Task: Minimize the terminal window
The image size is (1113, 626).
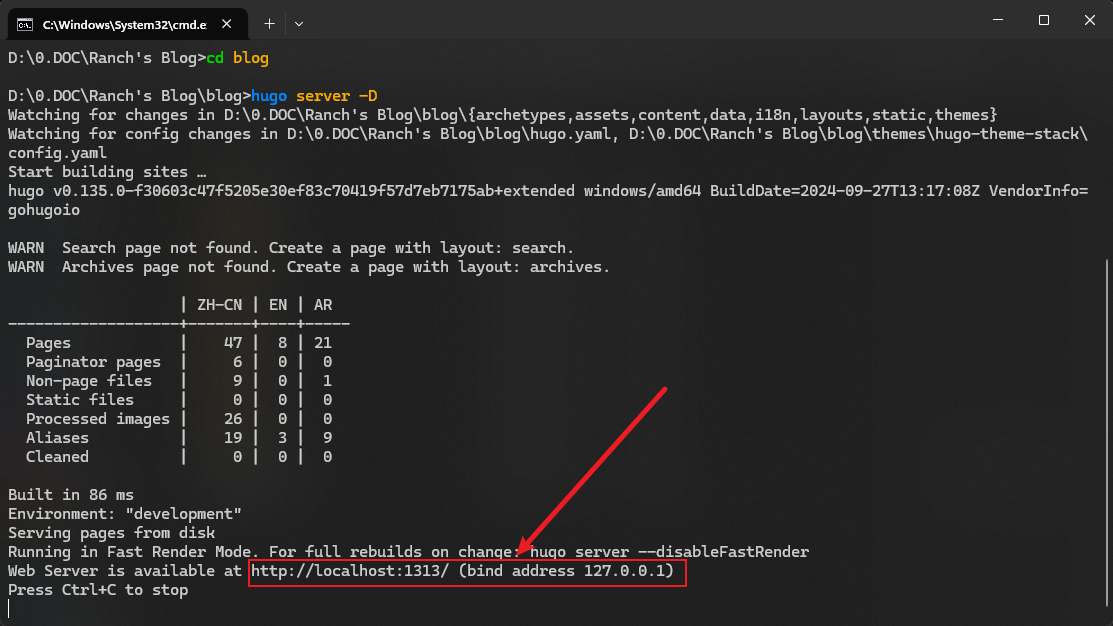Action: point(996,20)
